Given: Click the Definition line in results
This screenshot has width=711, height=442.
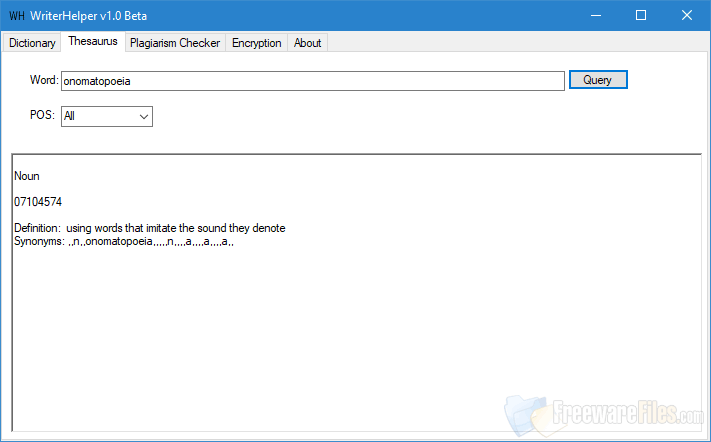Looking at the screenshot, I should tap(150, 228).
